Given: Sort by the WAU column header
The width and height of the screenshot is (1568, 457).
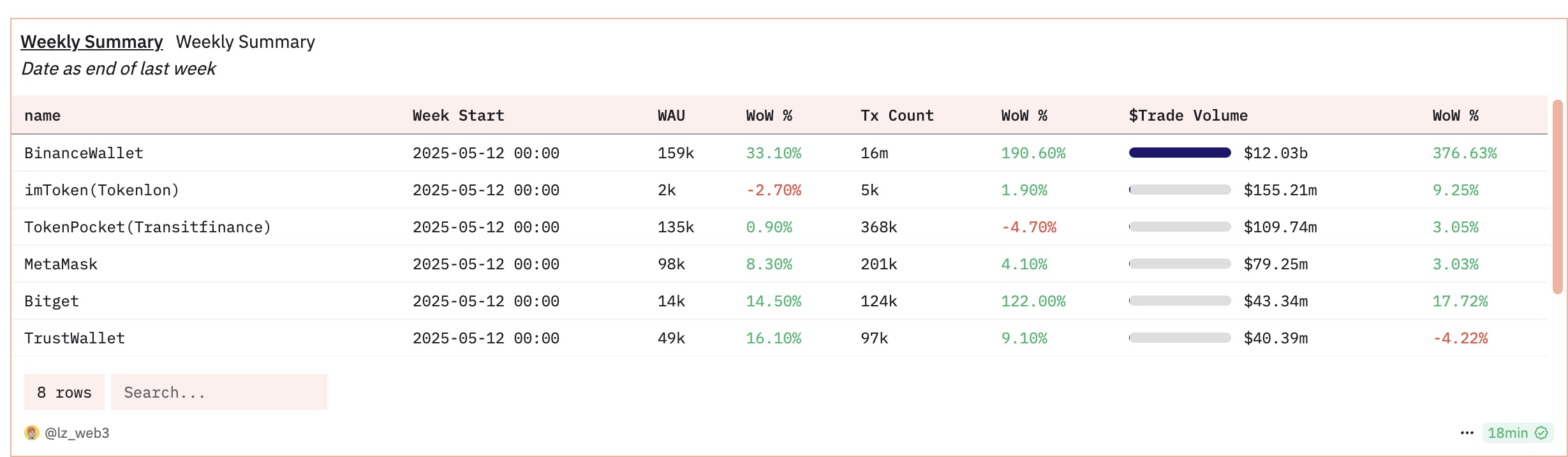Looking at the screenshot, I should click(671, 116).
